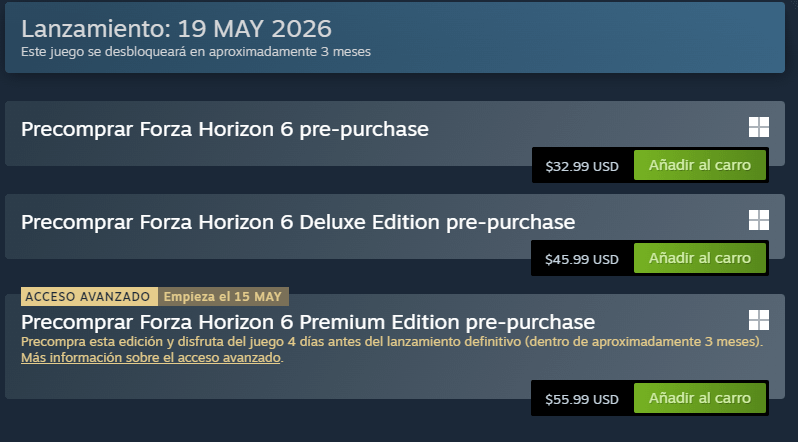Click the $45.99 USD price tag
798x442 pixels.
pos(582,259)
